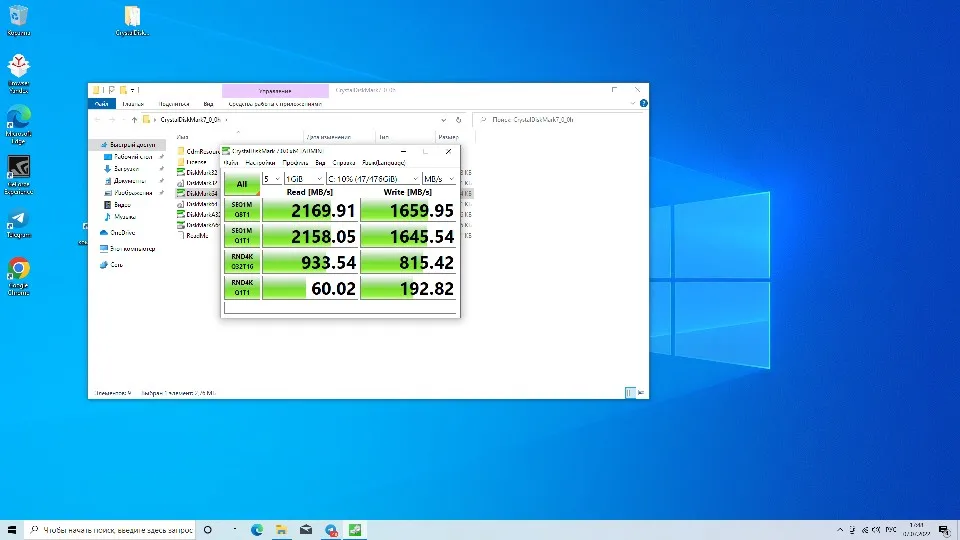Click CrystalDiskMark icon in the taskbar
960x540 pixels.
[x=355, y=529]
